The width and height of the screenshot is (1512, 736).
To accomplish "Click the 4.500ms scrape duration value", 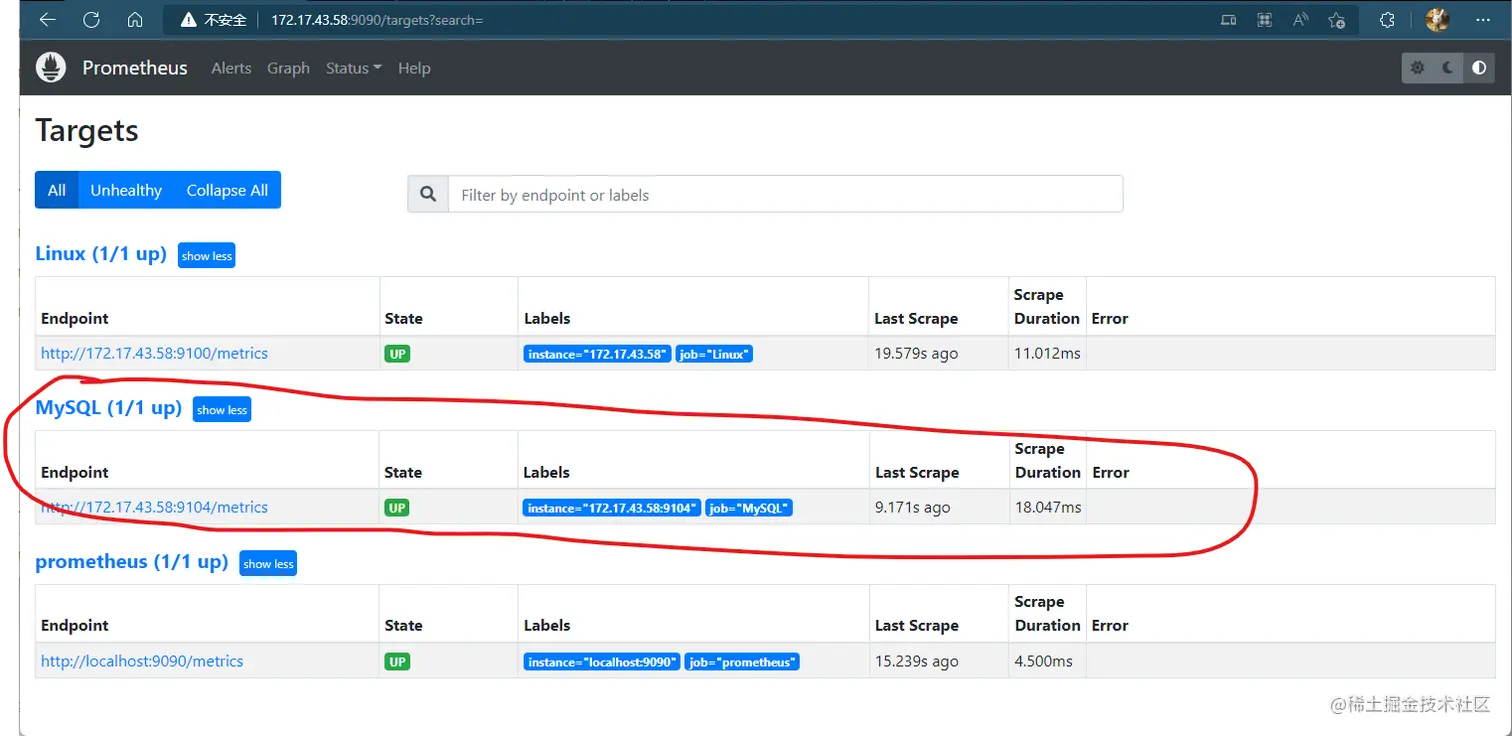I will [1043, 661].
